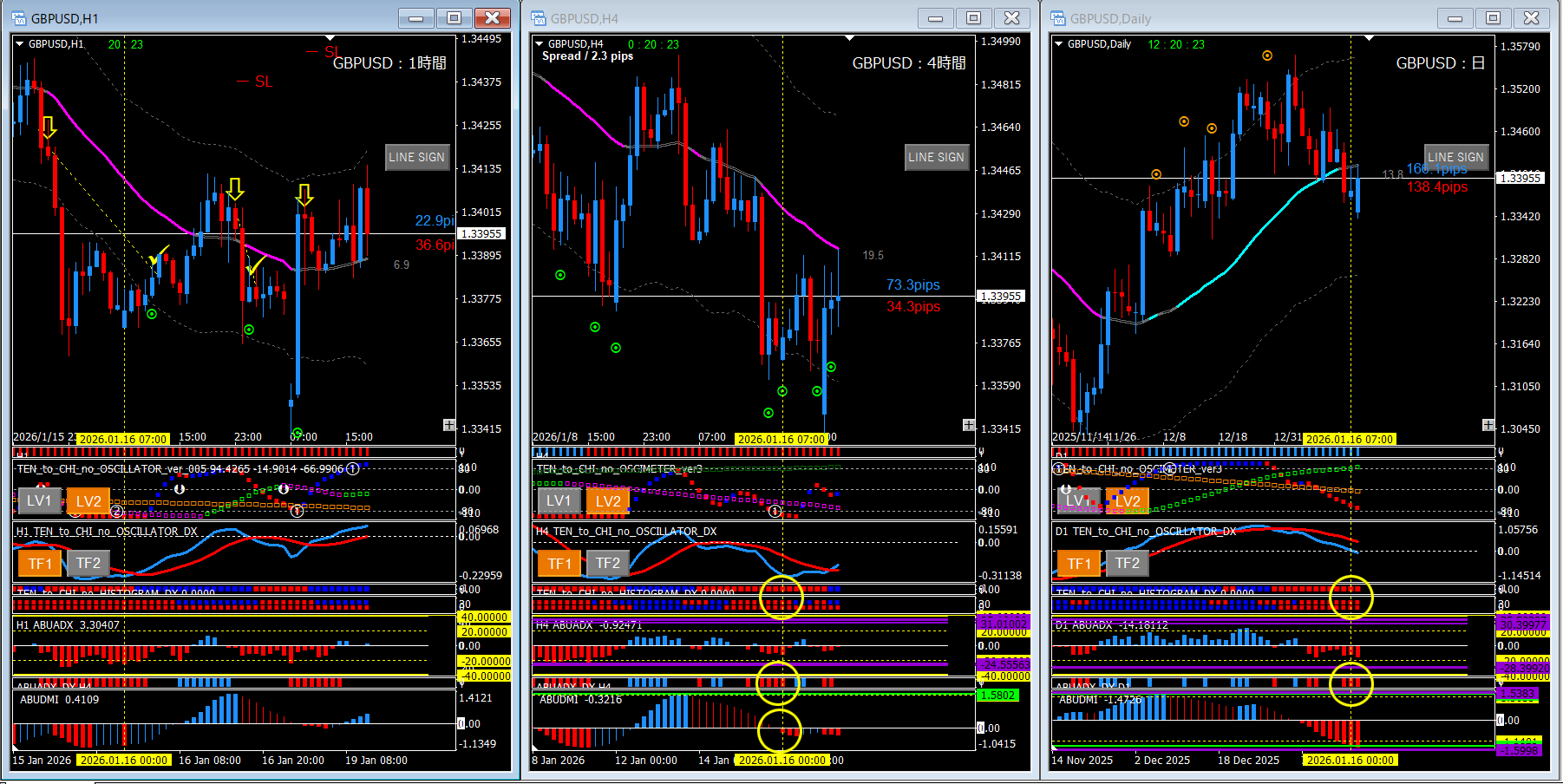Click the plus icon at H4 chart corner

click(x=969, y=425)
